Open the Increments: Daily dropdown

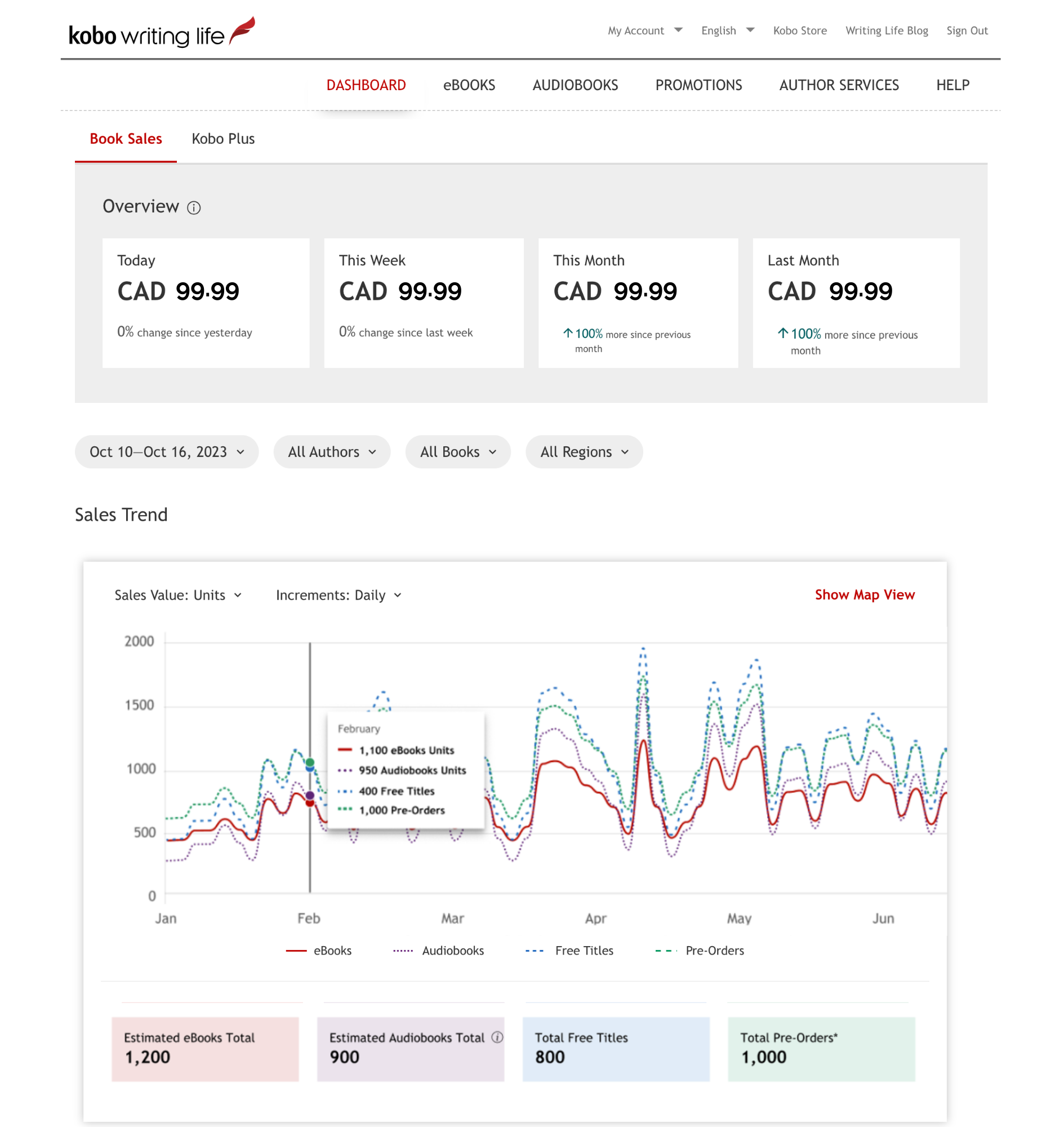pyautogui.click(x=339, y=594)
